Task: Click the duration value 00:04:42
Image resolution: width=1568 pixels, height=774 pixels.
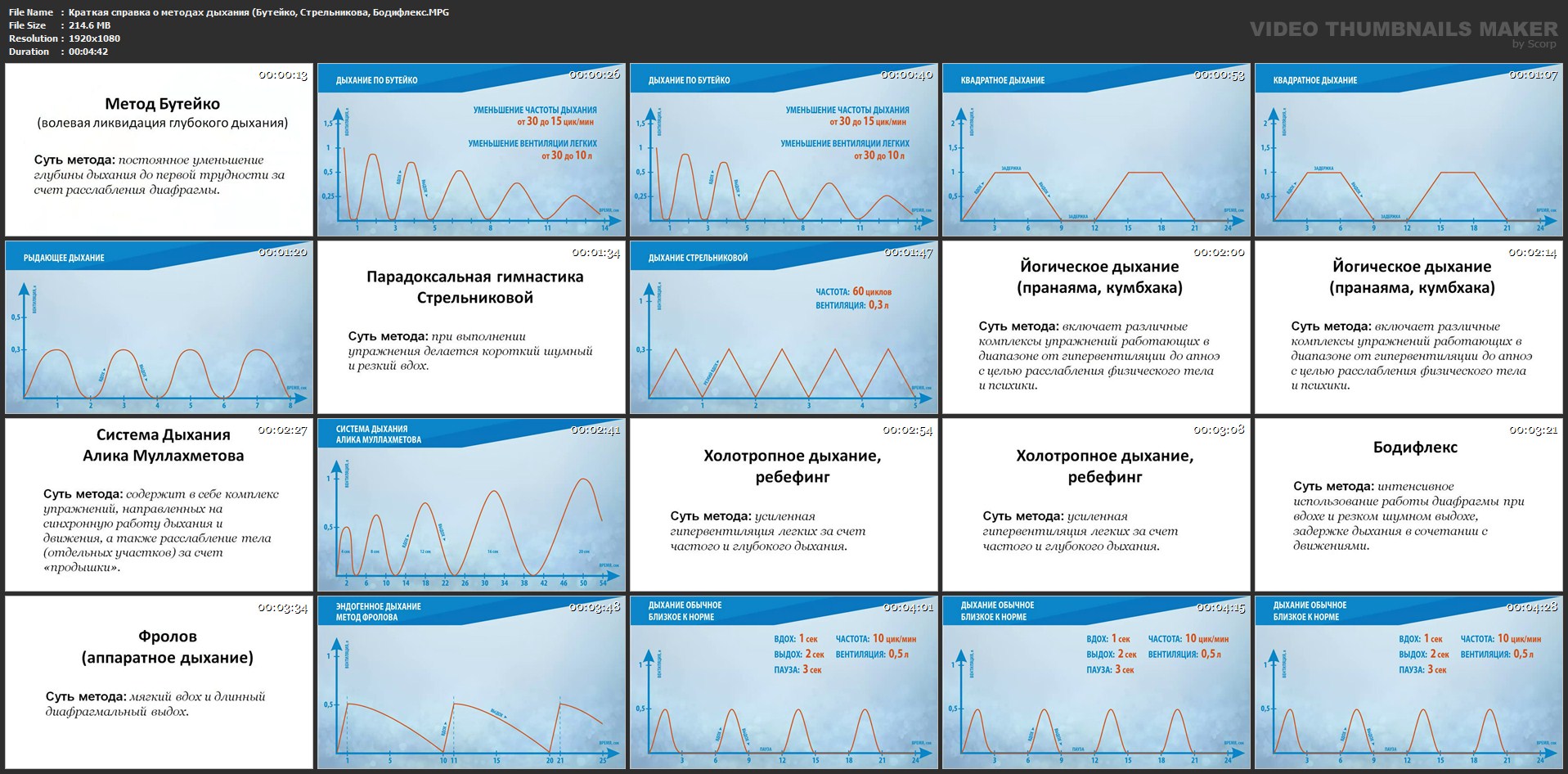Action: [x=88, y=52]
